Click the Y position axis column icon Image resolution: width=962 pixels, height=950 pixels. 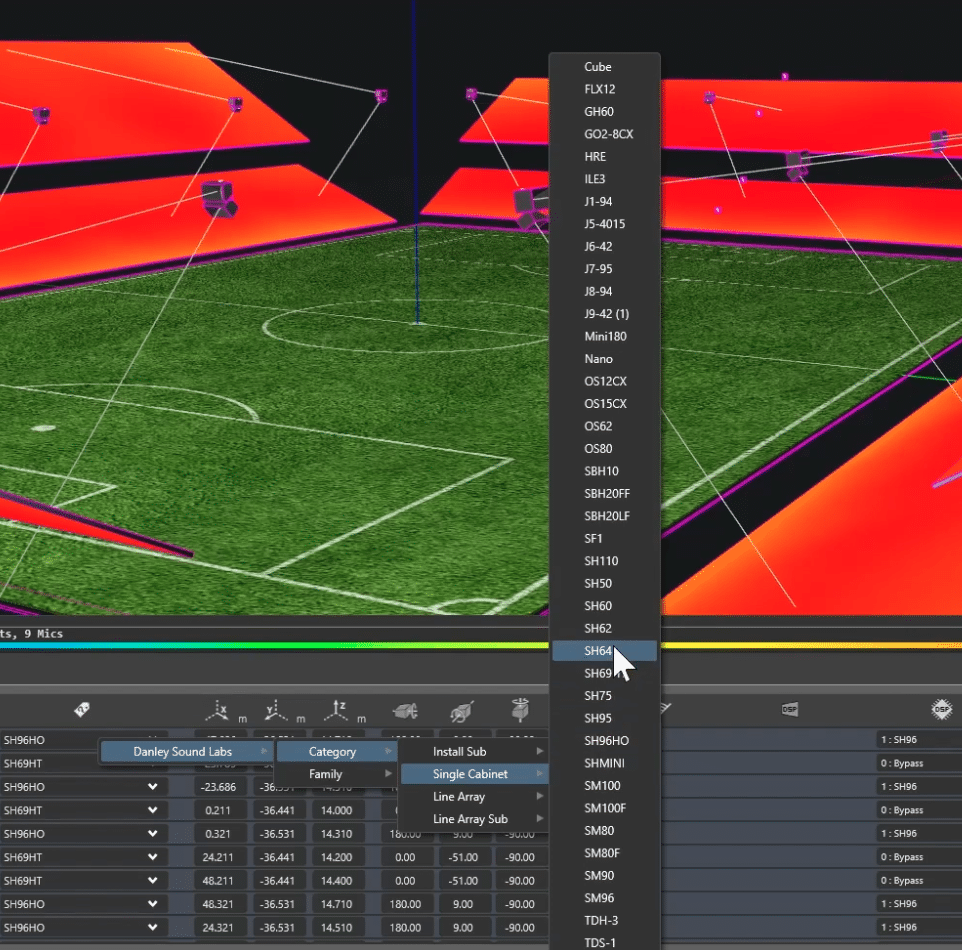276,711
